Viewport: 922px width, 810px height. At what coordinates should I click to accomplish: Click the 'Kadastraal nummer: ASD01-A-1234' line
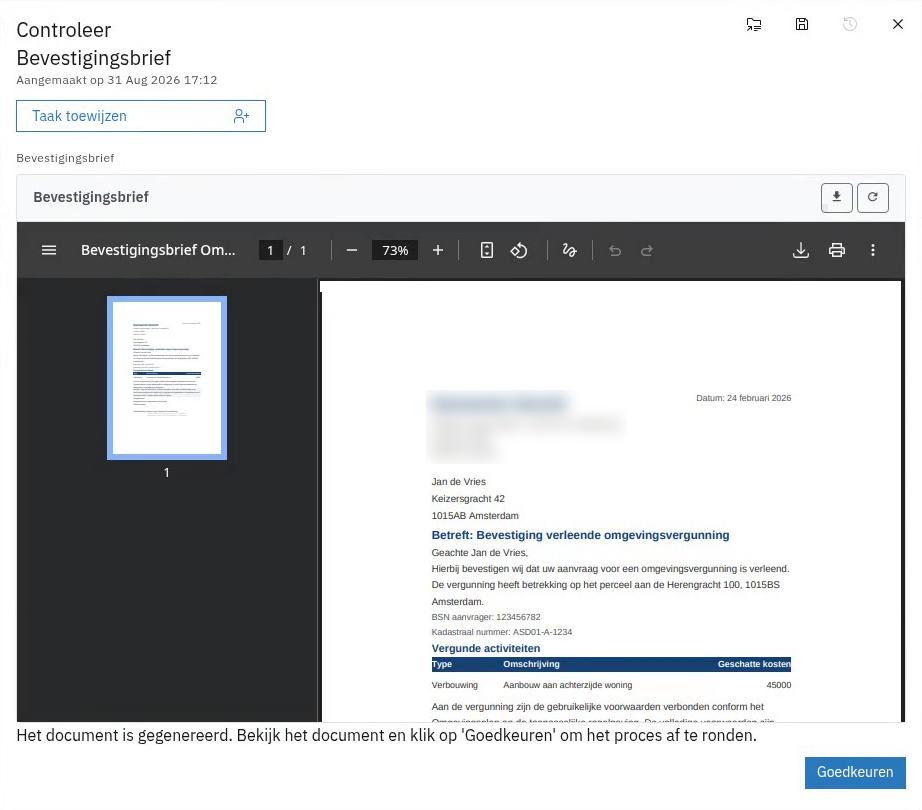tap(502, 632)
